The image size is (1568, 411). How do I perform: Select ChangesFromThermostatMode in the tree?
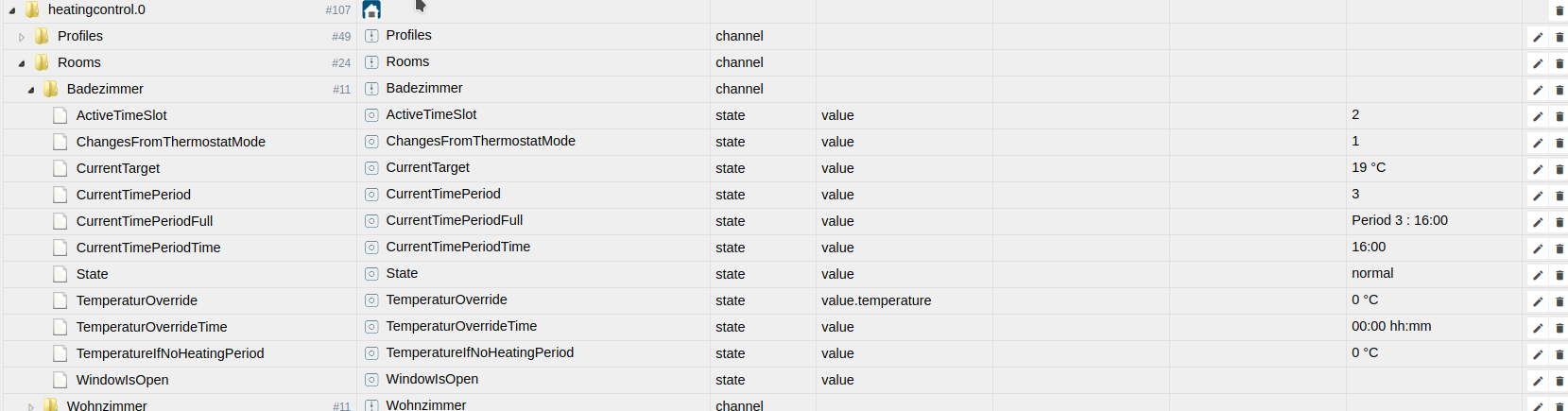170,142
